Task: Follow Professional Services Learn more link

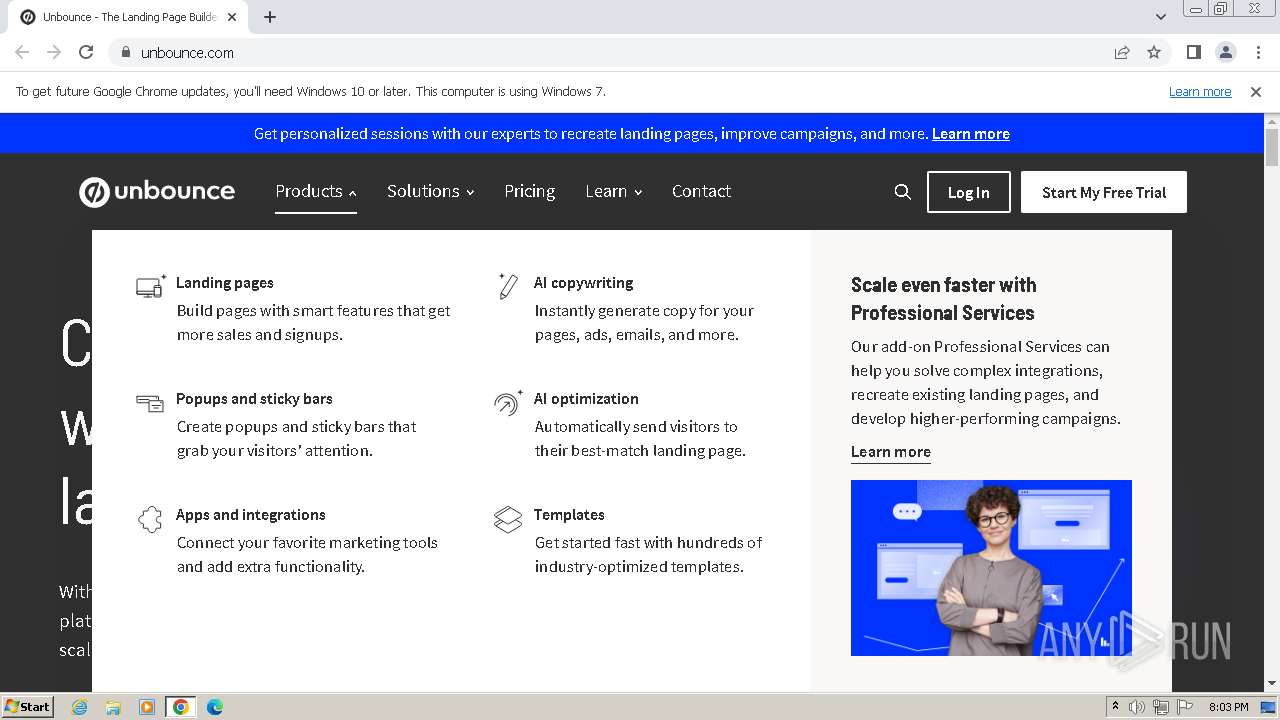Action: [891, 452]
